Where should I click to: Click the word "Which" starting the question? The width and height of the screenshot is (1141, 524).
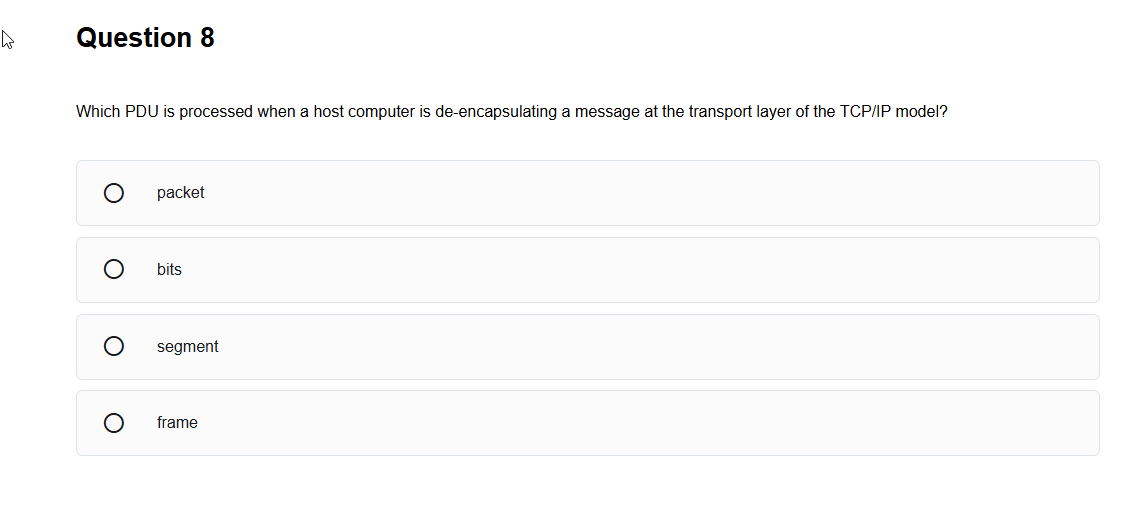98,112
